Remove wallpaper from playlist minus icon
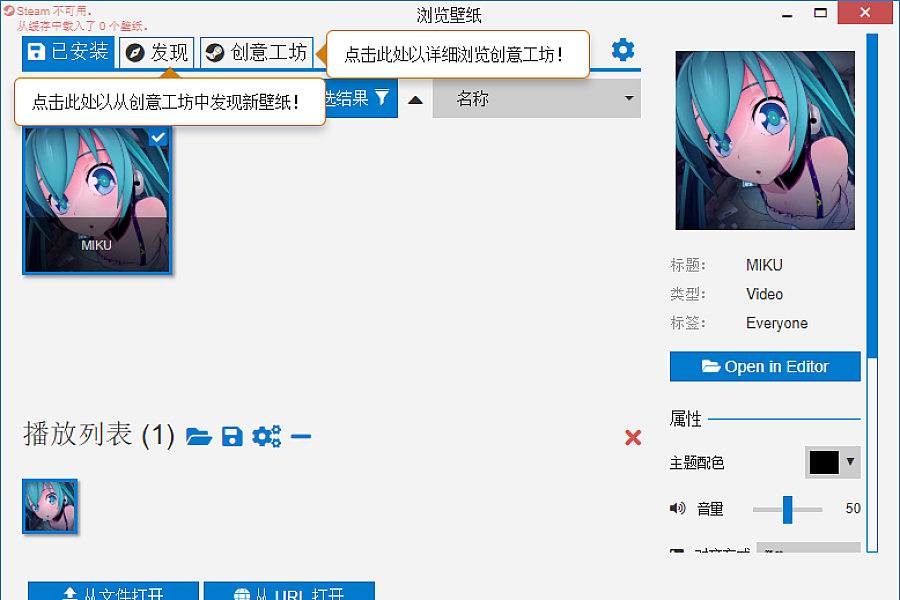 (301, 436)
